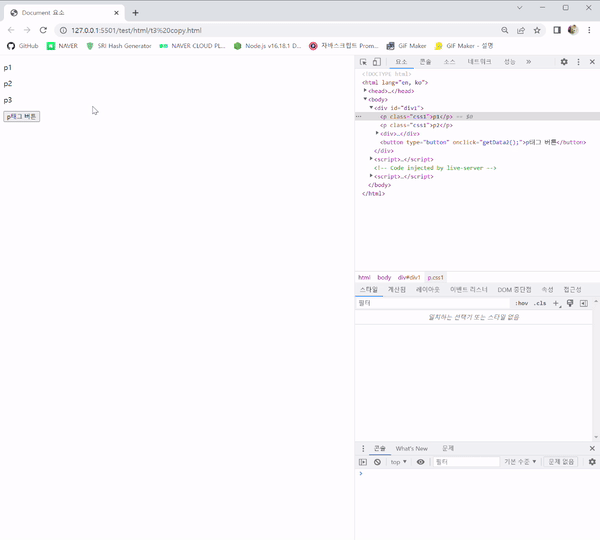The width and height of the screenshot is (600, 540).
Task: Reload the page with the refresh icon
Action: tap(43, 30)
